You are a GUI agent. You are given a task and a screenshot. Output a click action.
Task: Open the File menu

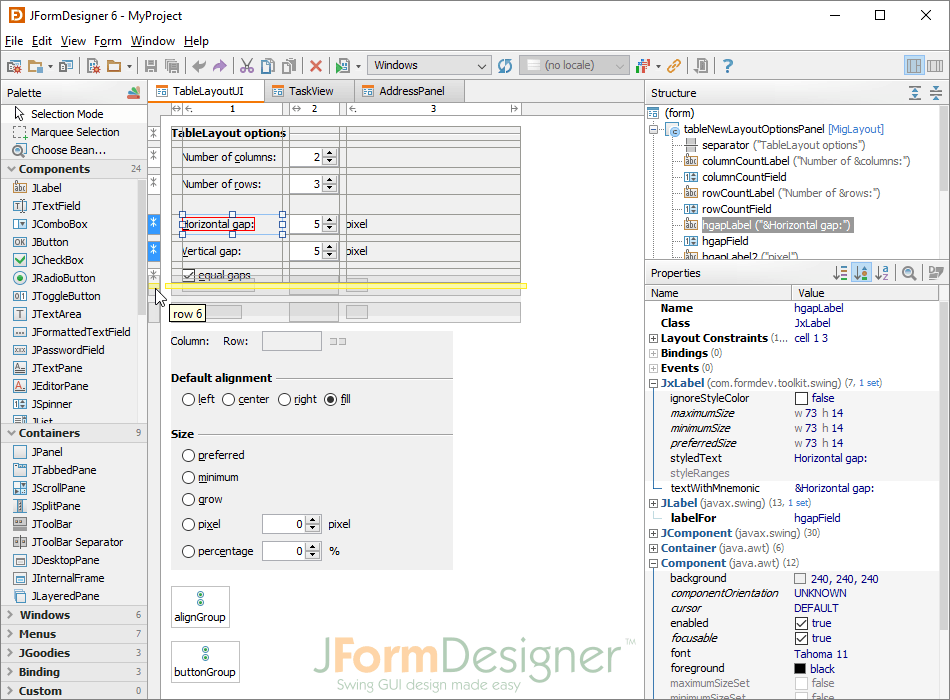click(x=14, y=41)
